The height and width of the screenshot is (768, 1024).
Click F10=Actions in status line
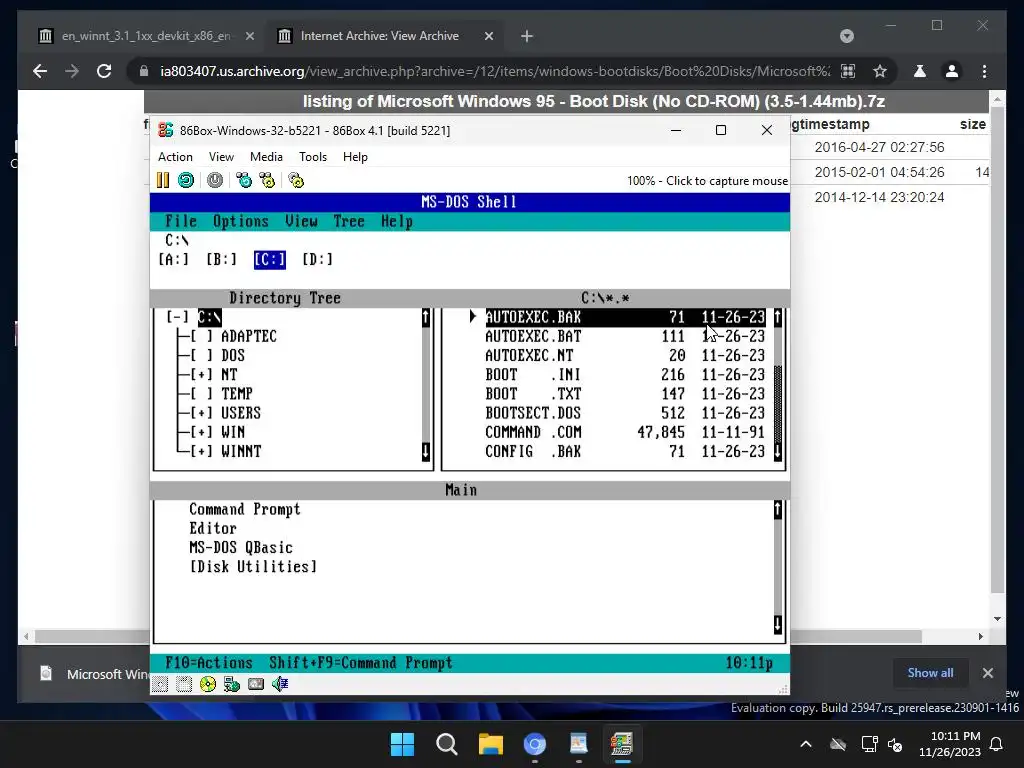(x=209, y=663)
